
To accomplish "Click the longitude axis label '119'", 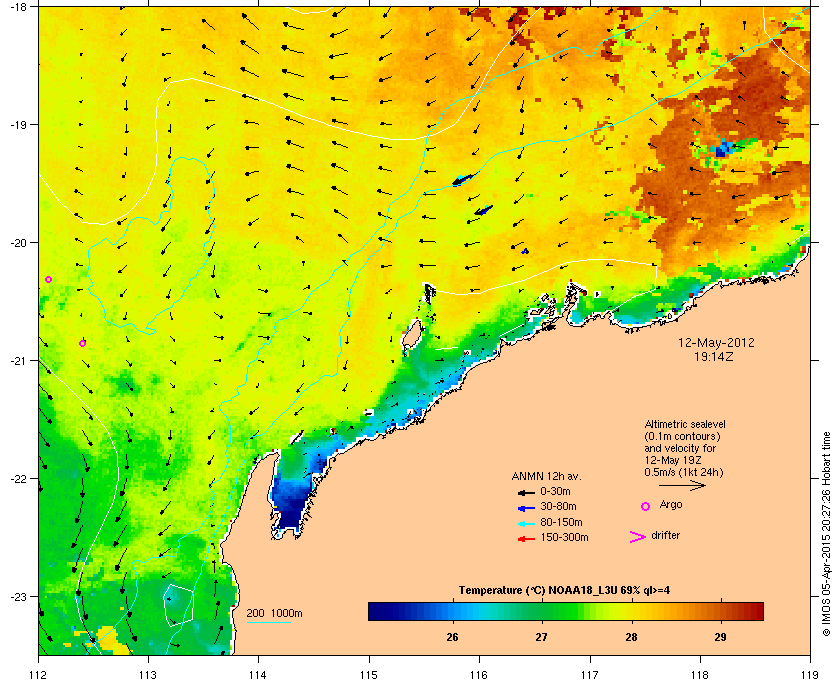I will pos(811,675).
